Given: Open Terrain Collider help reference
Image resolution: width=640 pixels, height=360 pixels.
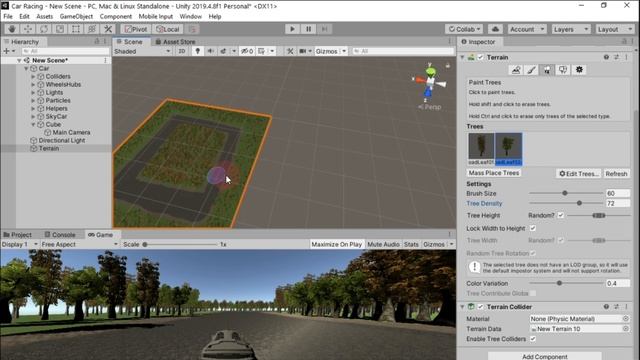Looking at the screenshot, I should click(606, 307).
